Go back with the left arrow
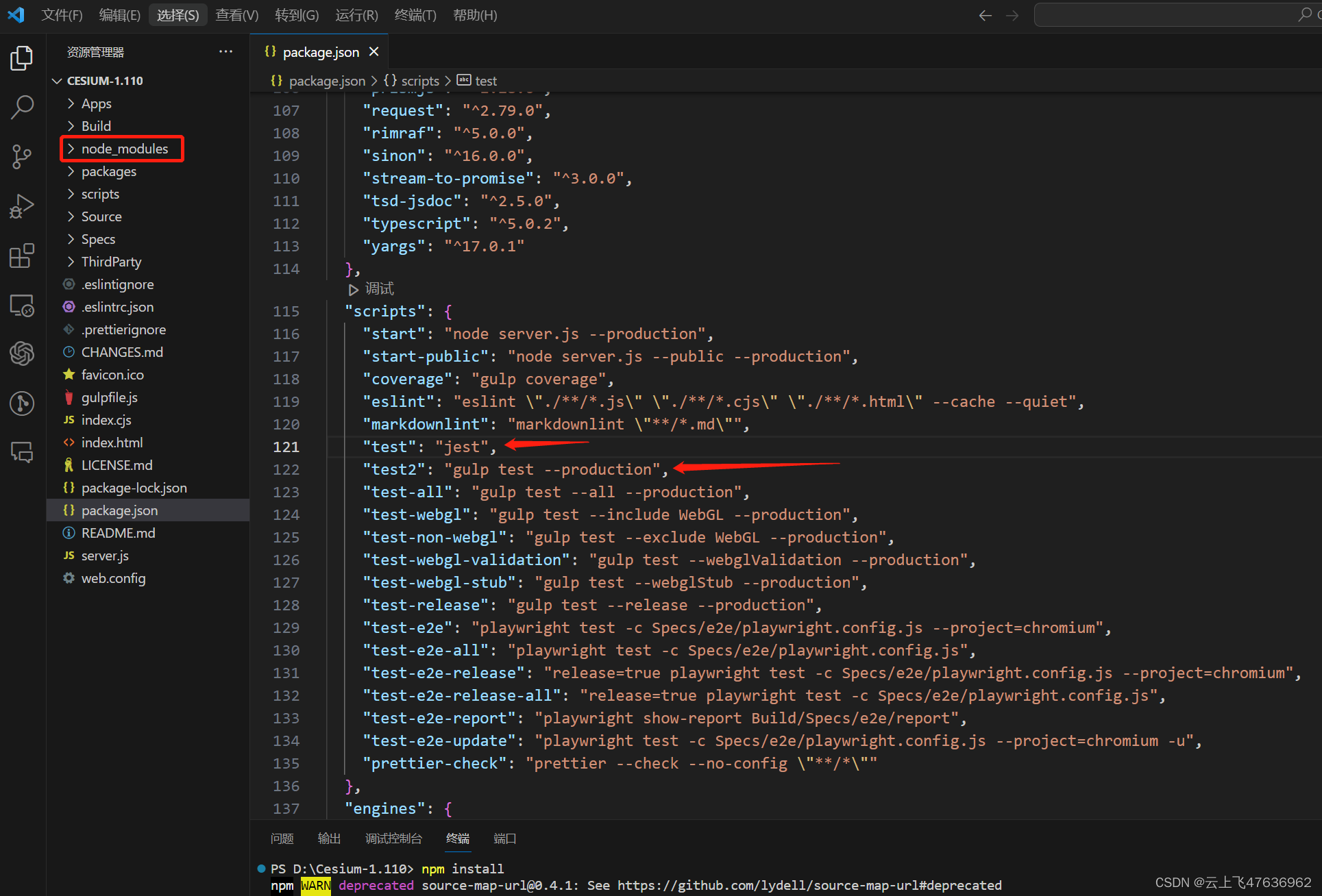This screenshot has width=1322, height=896. (986, 15)
